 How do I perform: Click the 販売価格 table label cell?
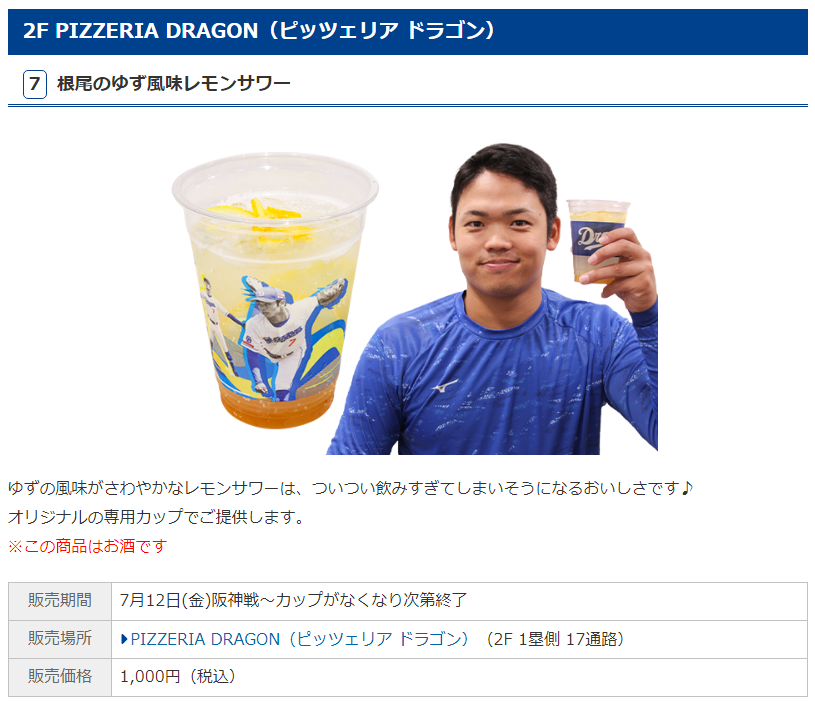[x=60, y=677]
